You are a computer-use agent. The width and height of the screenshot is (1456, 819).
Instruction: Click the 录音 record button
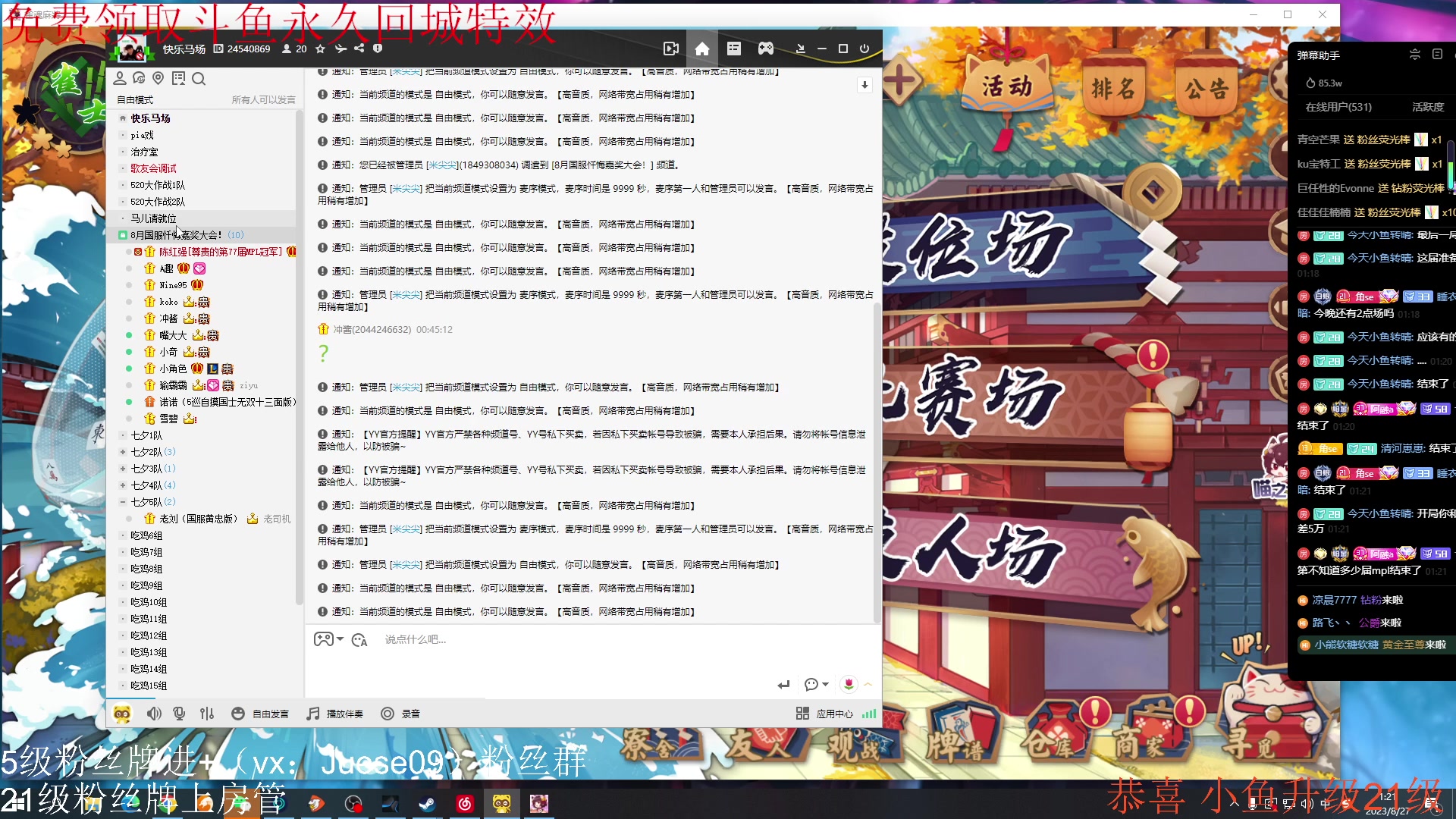(400, 714)
